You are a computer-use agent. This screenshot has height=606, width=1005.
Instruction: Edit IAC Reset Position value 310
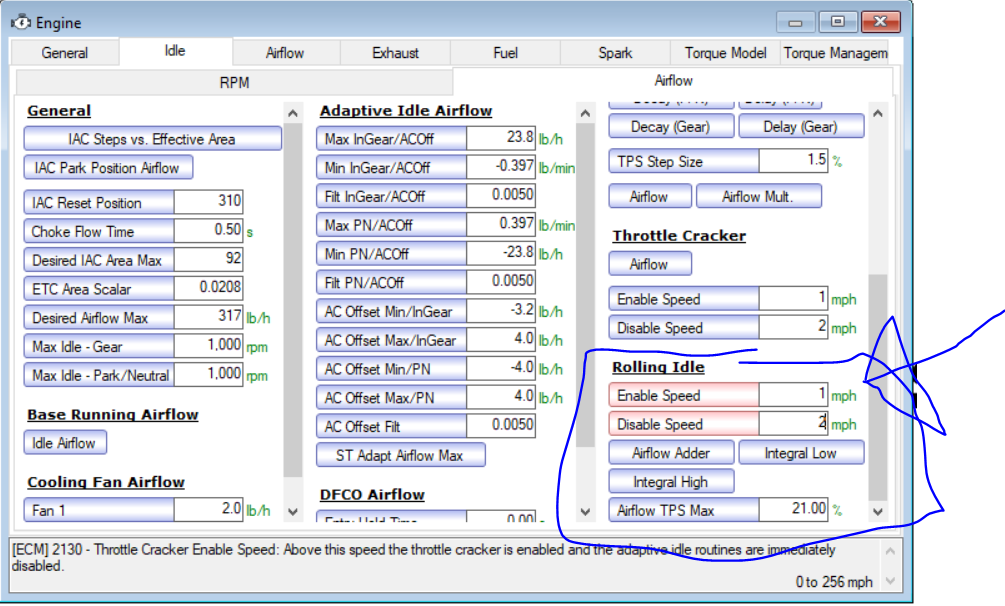[208, 201]
